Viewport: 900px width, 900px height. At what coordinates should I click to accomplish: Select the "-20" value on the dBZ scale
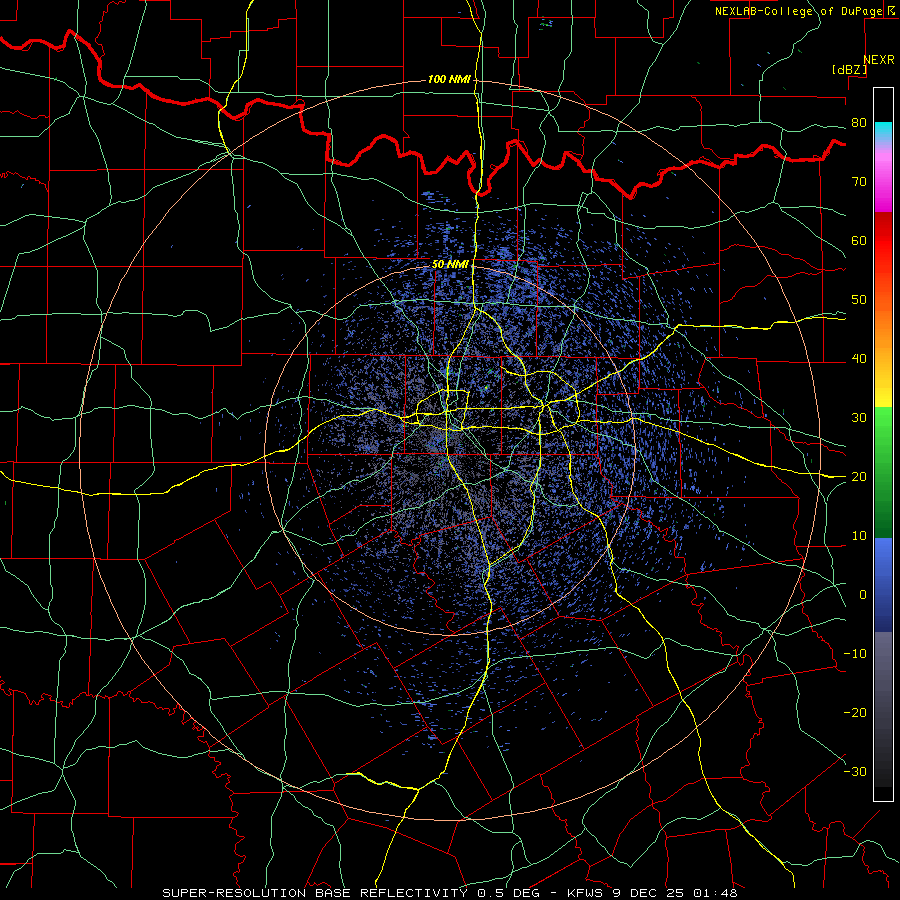[855, 713]
